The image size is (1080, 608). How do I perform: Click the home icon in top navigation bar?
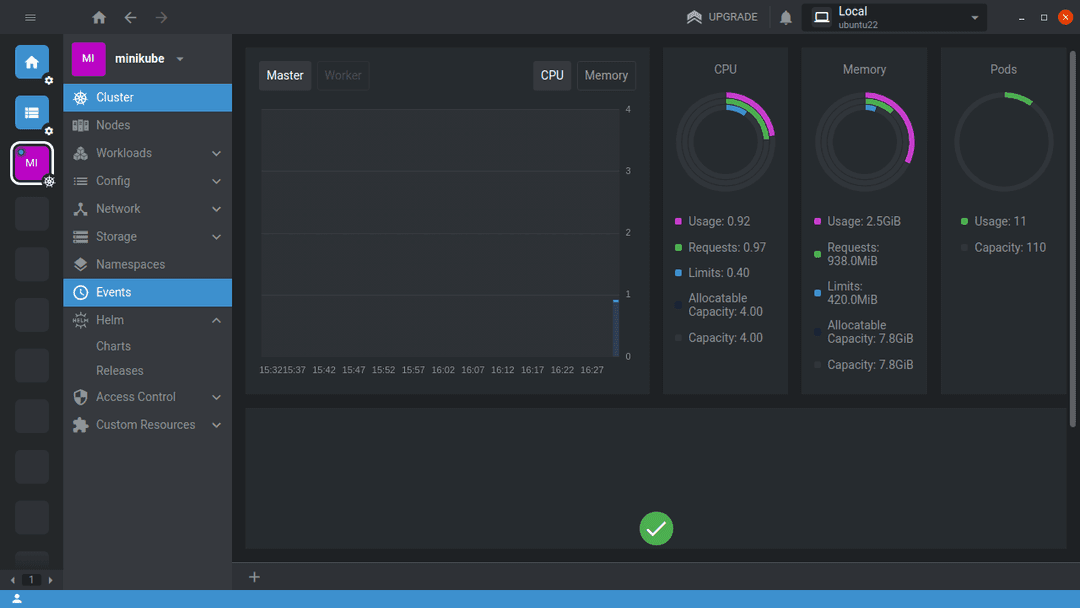[98, 18]
